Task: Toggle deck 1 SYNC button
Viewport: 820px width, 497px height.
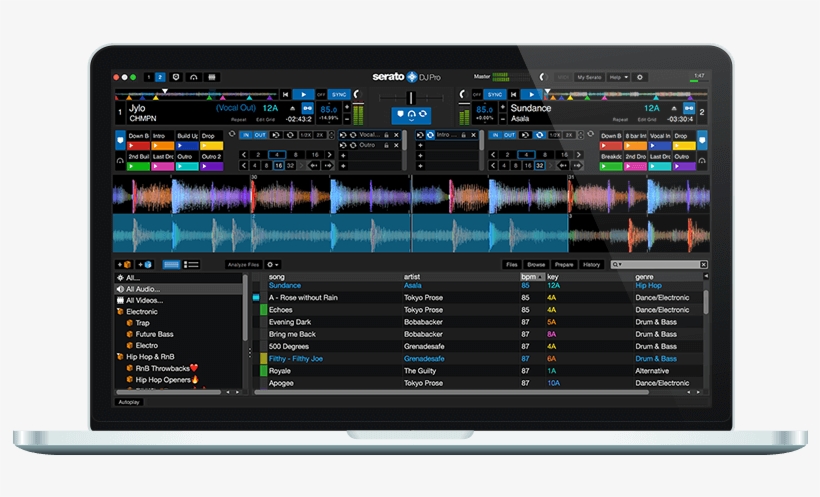Action: coord(339,95)
